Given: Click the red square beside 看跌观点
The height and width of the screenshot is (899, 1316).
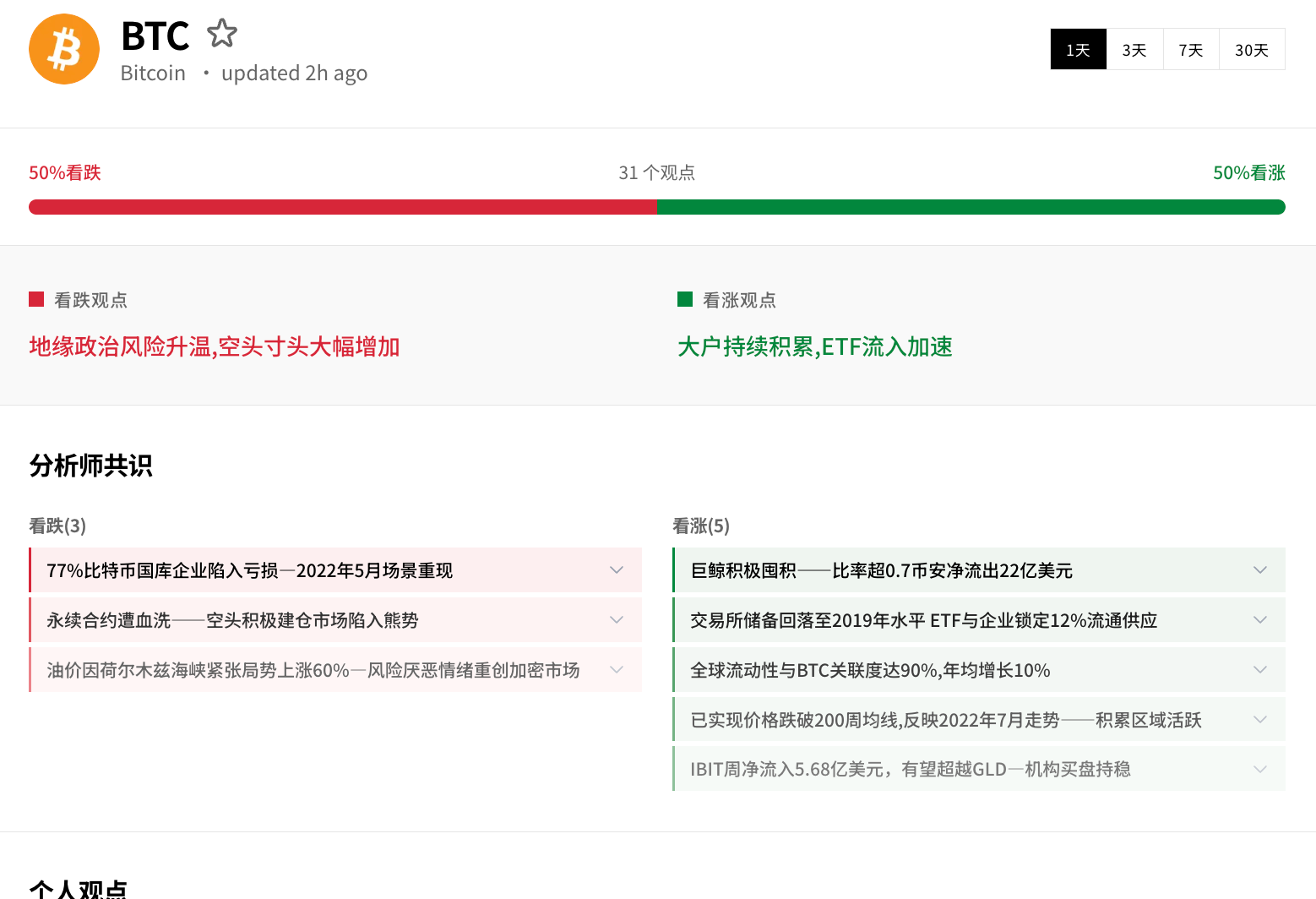Looking at the screenshot, I should (x=36, y=299).
